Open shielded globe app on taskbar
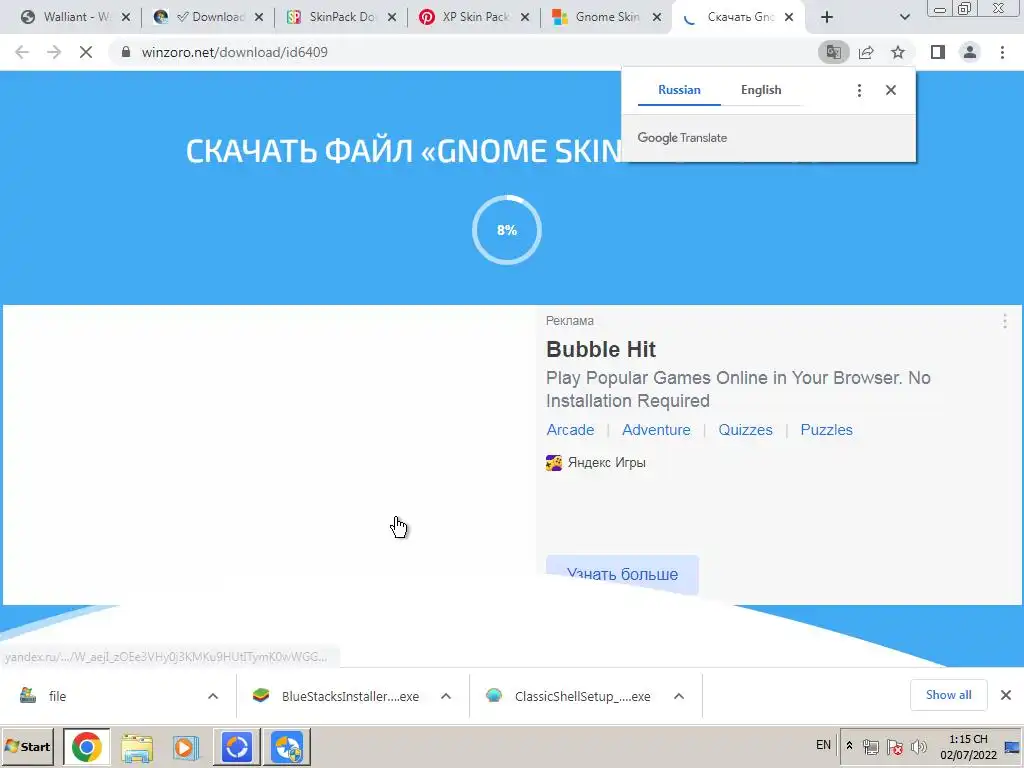Screen dimensions: 1024x768 pos(287,746)
